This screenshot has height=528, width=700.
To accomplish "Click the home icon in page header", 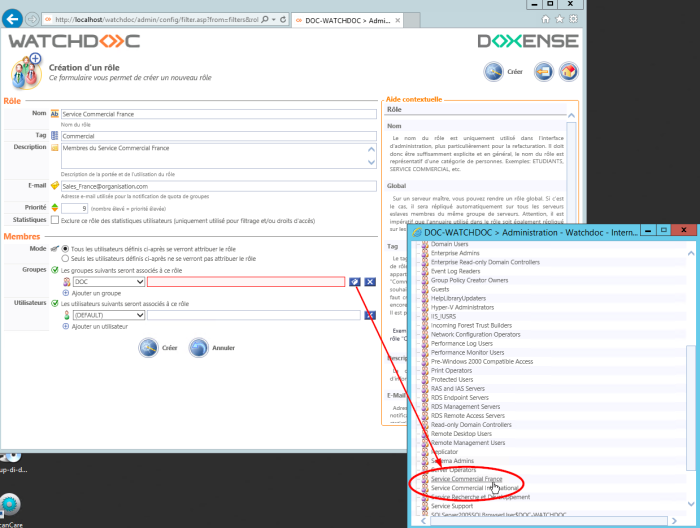I will tap(568, 72).
